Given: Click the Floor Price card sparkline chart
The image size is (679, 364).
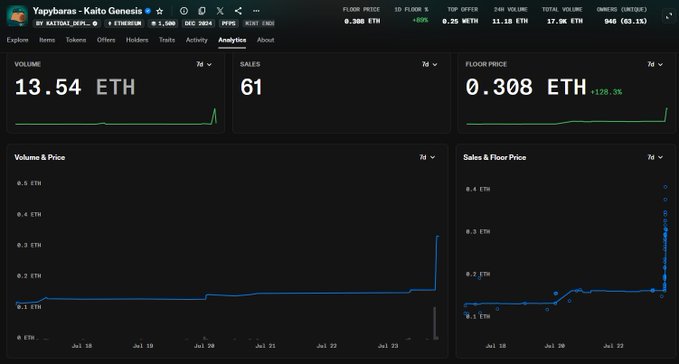Looking at the screenshot, I should [567, 117].
